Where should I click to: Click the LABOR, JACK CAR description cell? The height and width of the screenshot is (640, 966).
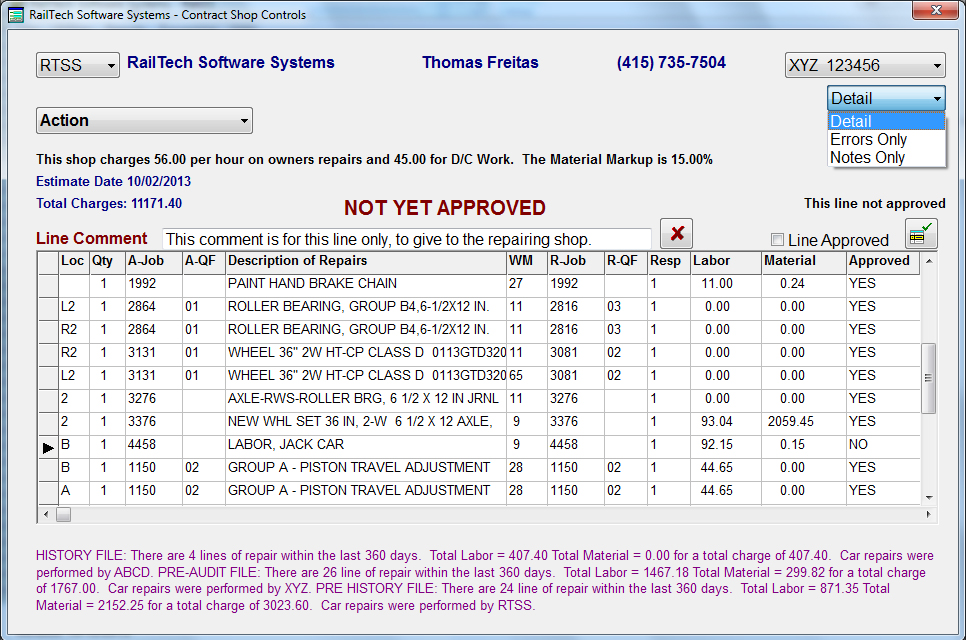tap(366, 445)
